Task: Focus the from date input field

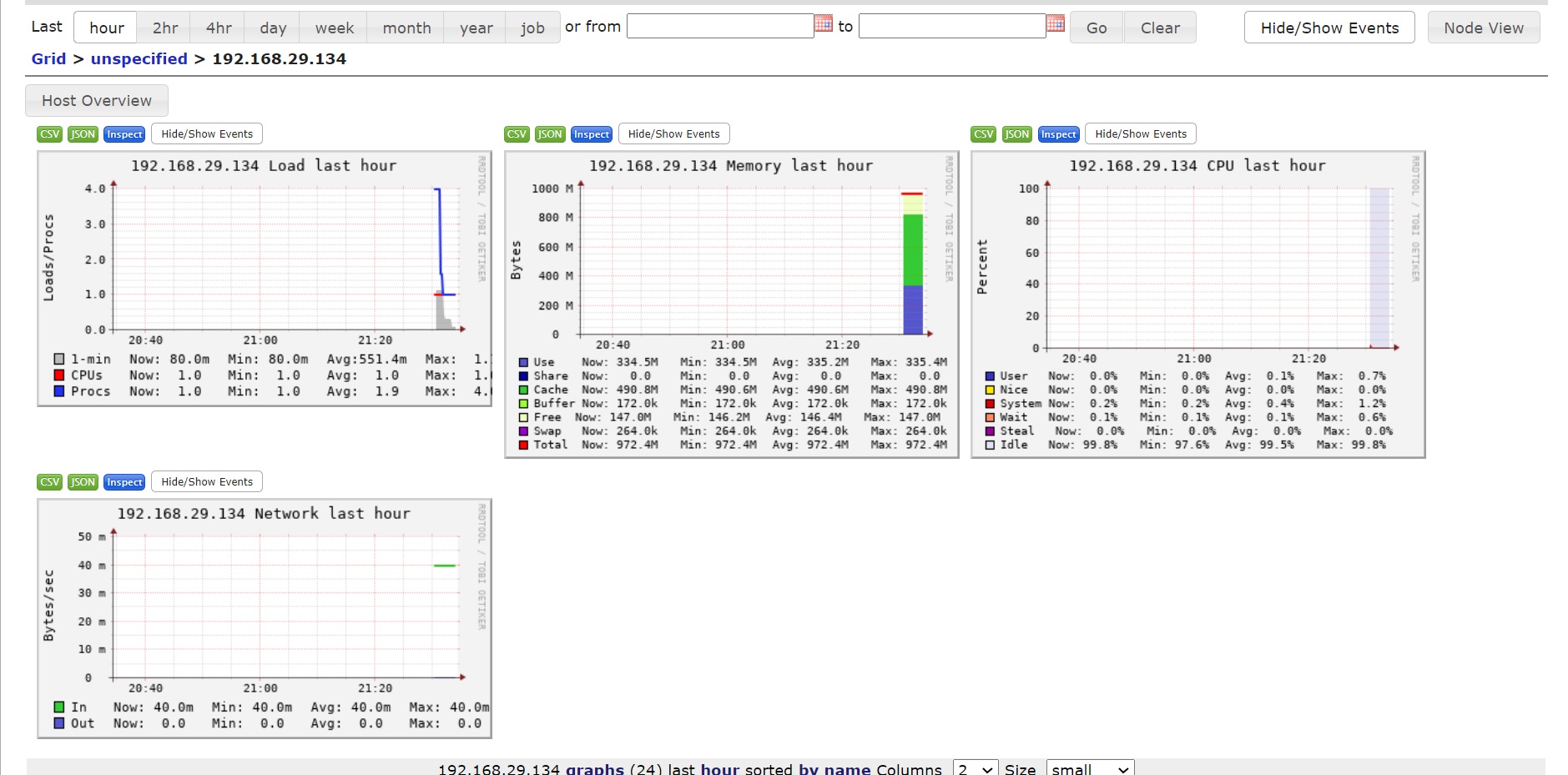Action: tap(720, 26)
